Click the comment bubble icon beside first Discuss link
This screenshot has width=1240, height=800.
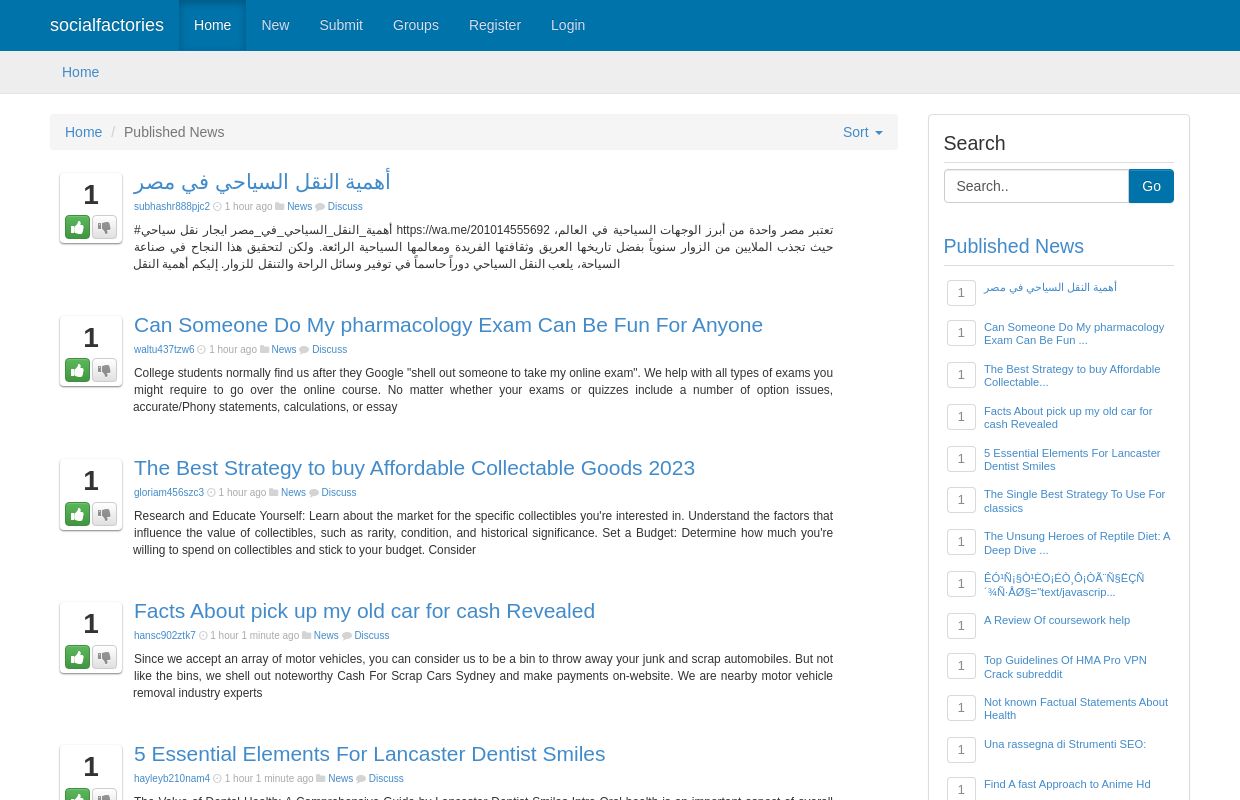pos(320,206)
